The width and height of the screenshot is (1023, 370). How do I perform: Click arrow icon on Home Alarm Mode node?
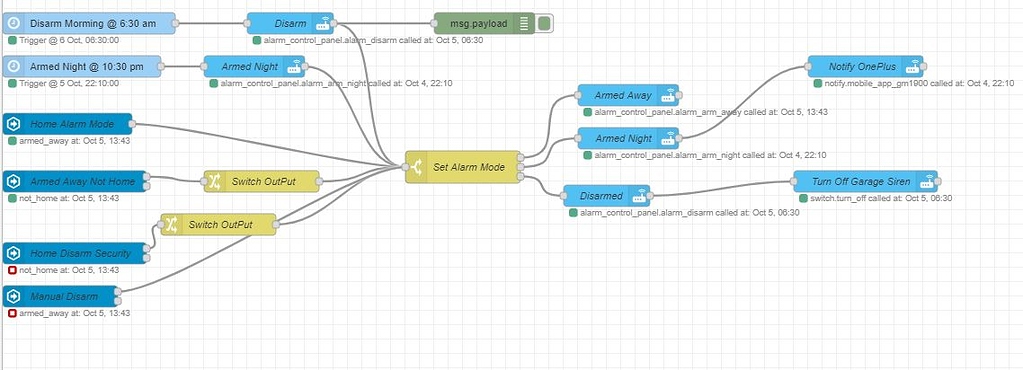point(13,124)
